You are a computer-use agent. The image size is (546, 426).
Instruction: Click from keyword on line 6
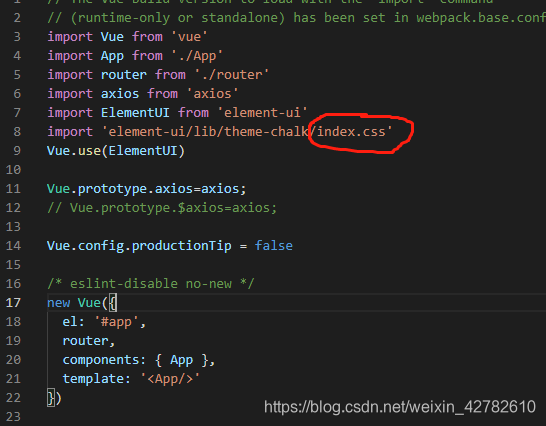(162, 94)
